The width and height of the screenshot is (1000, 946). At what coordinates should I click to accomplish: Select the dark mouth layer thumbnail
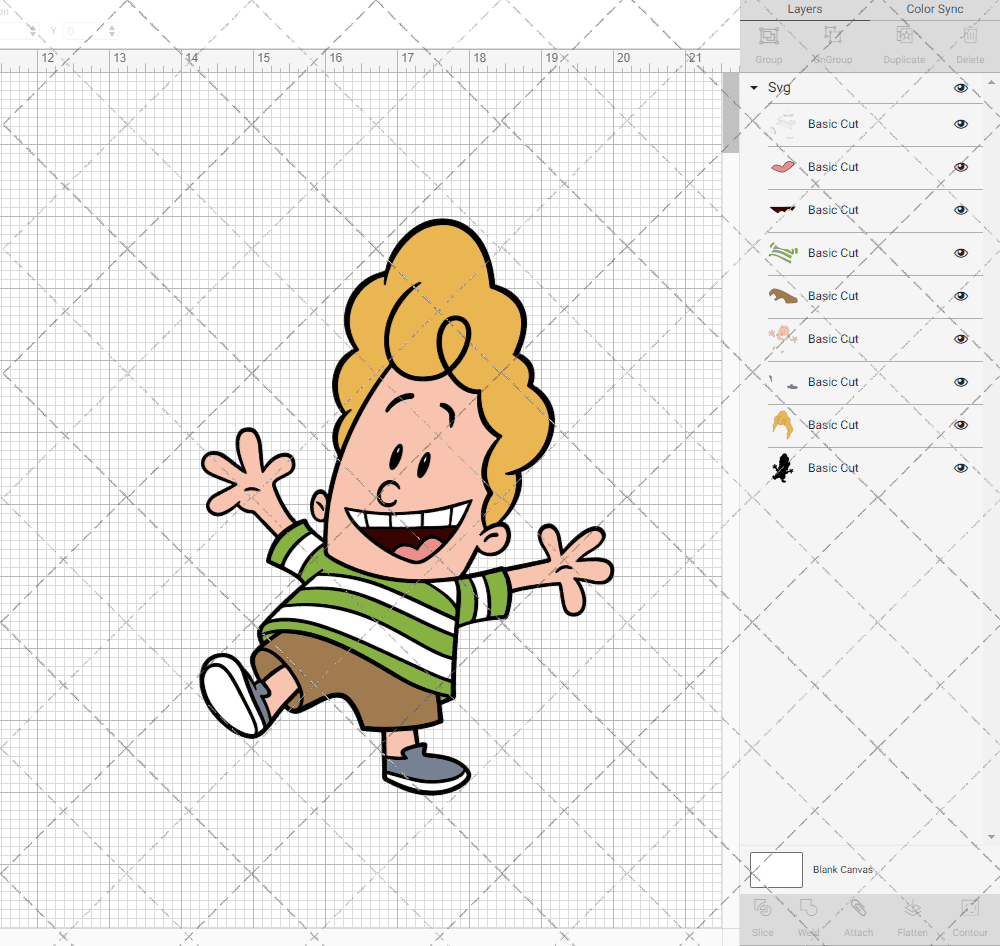pyautogui.click(x=783, y=210)
